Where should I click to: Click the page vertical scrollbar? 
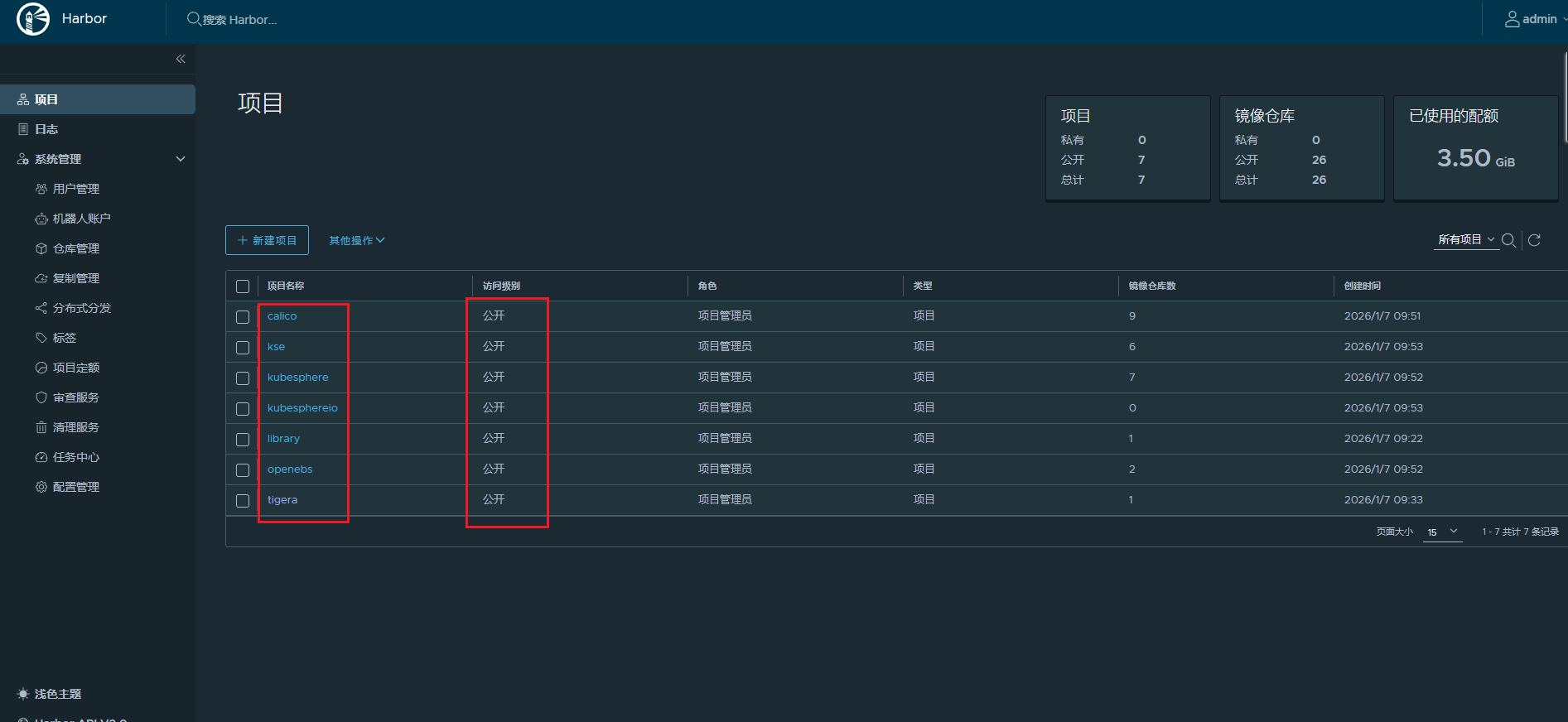[1565, 96]
